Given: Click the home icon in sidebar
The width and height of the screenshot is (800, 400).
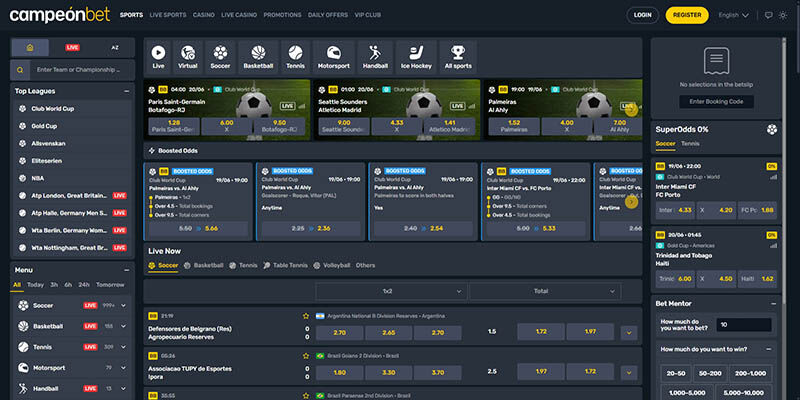Looking at the screenshot, I should tap(30, 47).
